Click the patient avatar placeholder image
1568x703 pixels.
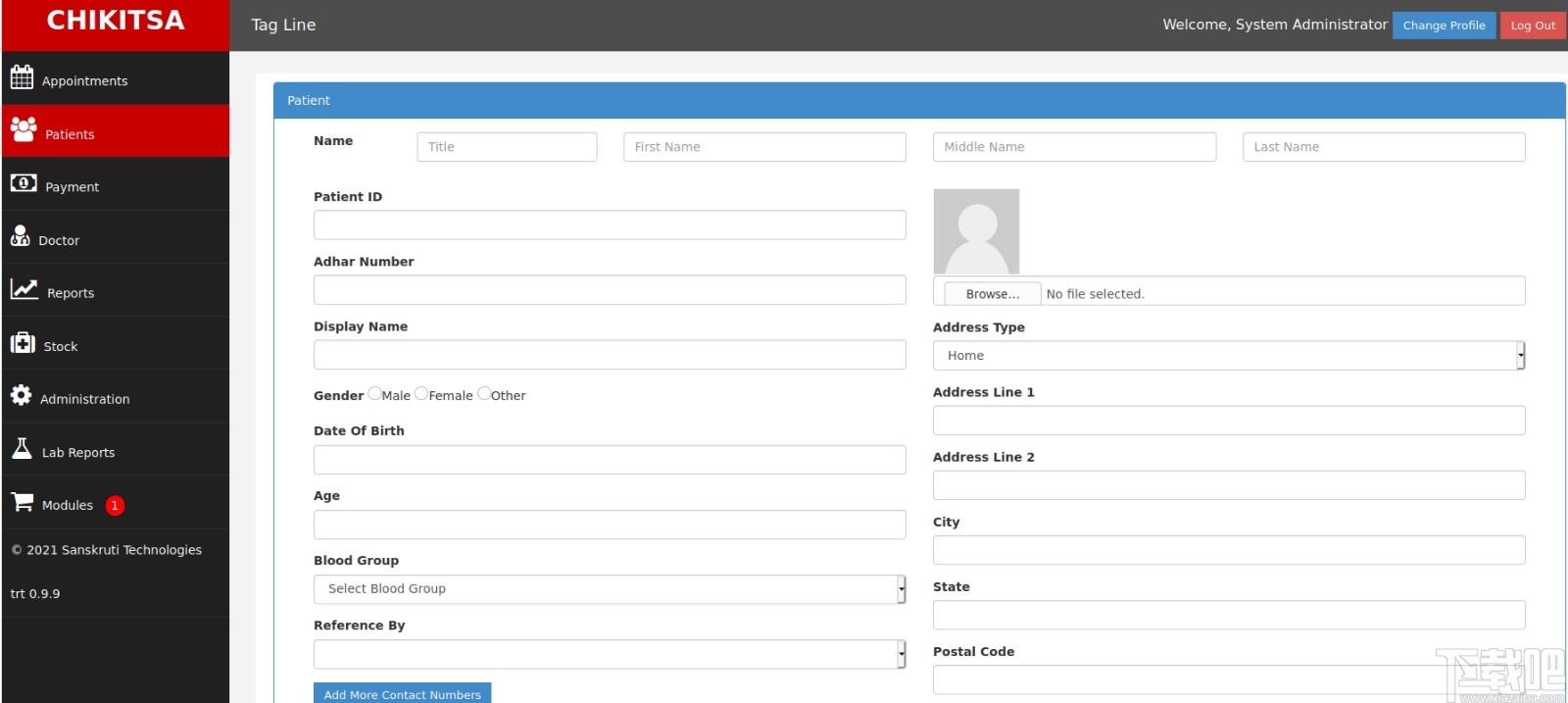click(976, 231)
